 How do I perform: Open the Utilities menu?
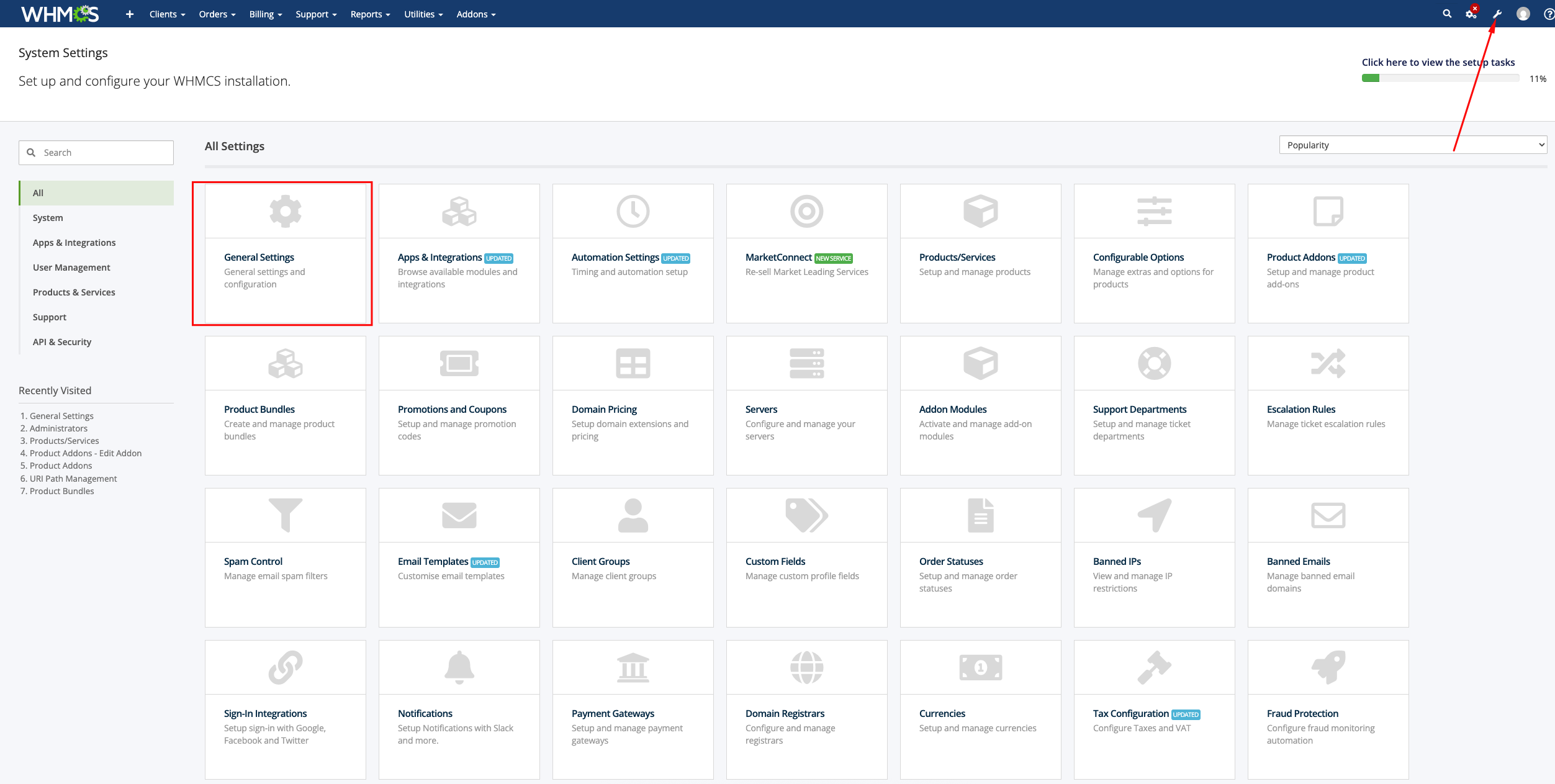(x=423, y=14)
